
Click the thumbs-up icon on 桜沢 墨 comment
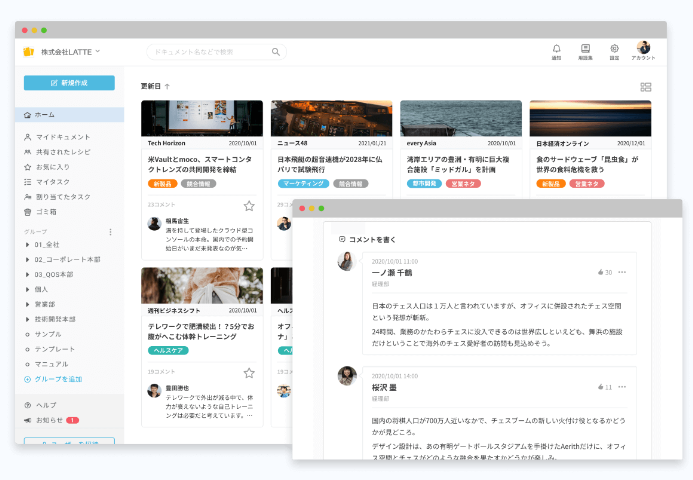coord(601,387)
